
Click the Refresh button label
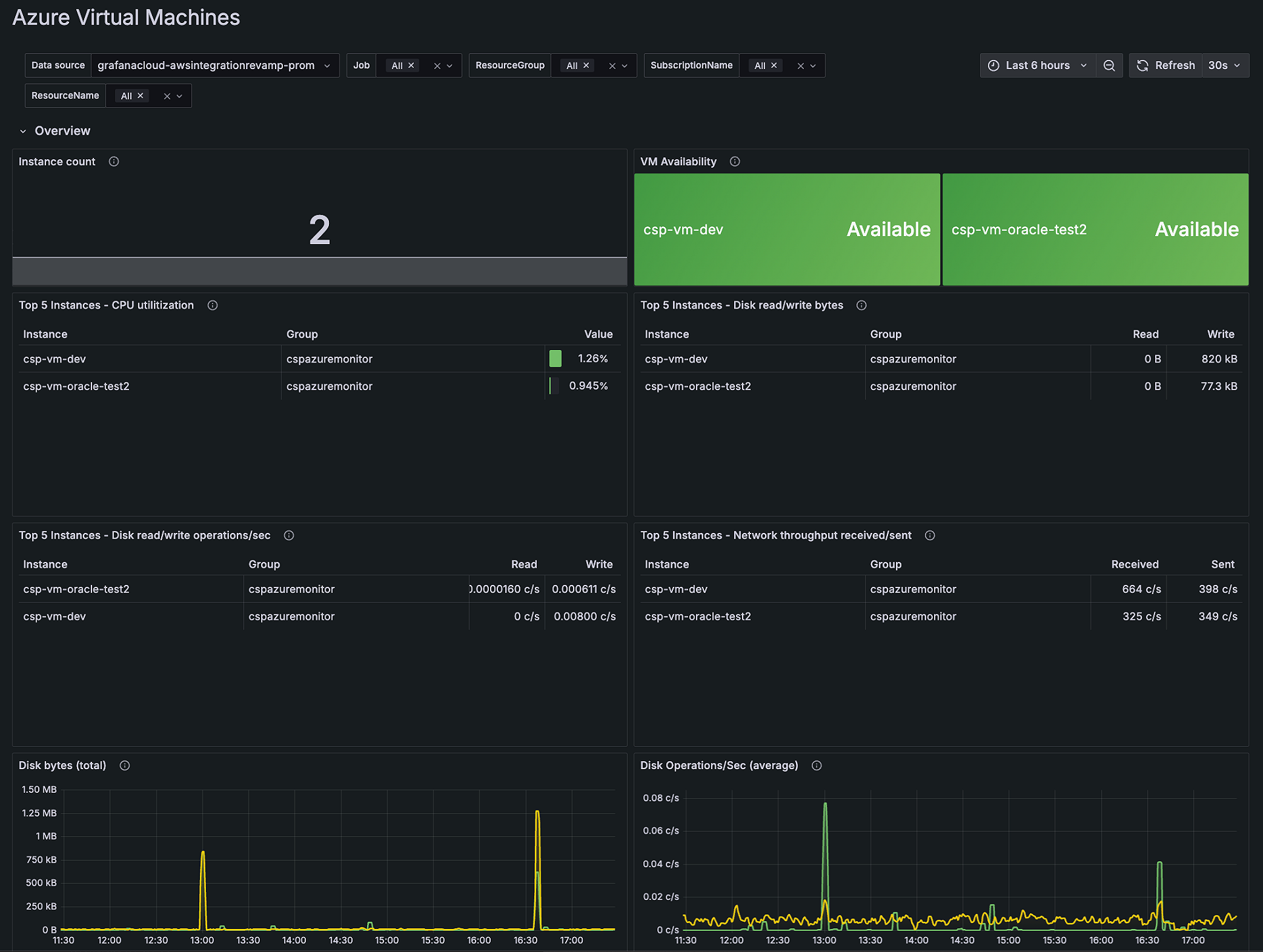pos(1174,65)
